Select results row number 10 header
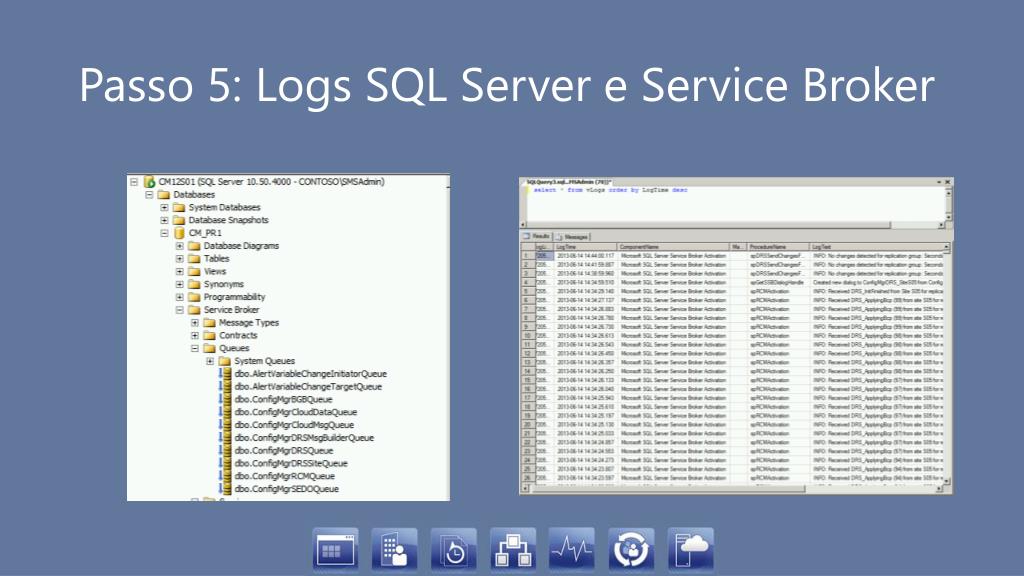Viewport: 1024px width, 576px height. [528, 336]
